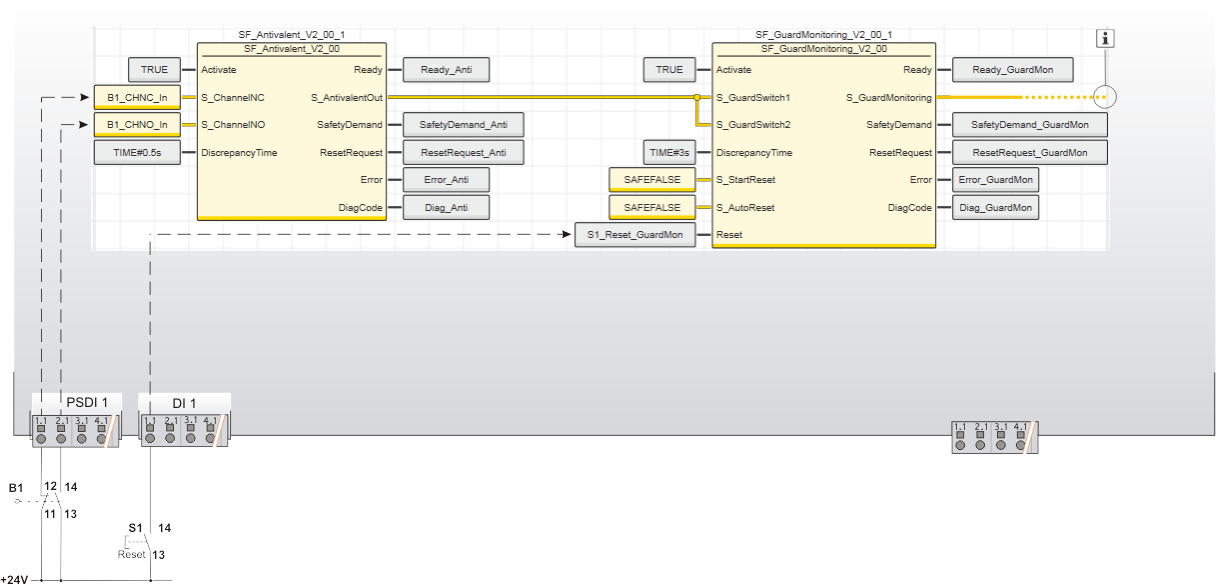Click the TRUE constant on Antivalent Activate

[x=154, y=70]
